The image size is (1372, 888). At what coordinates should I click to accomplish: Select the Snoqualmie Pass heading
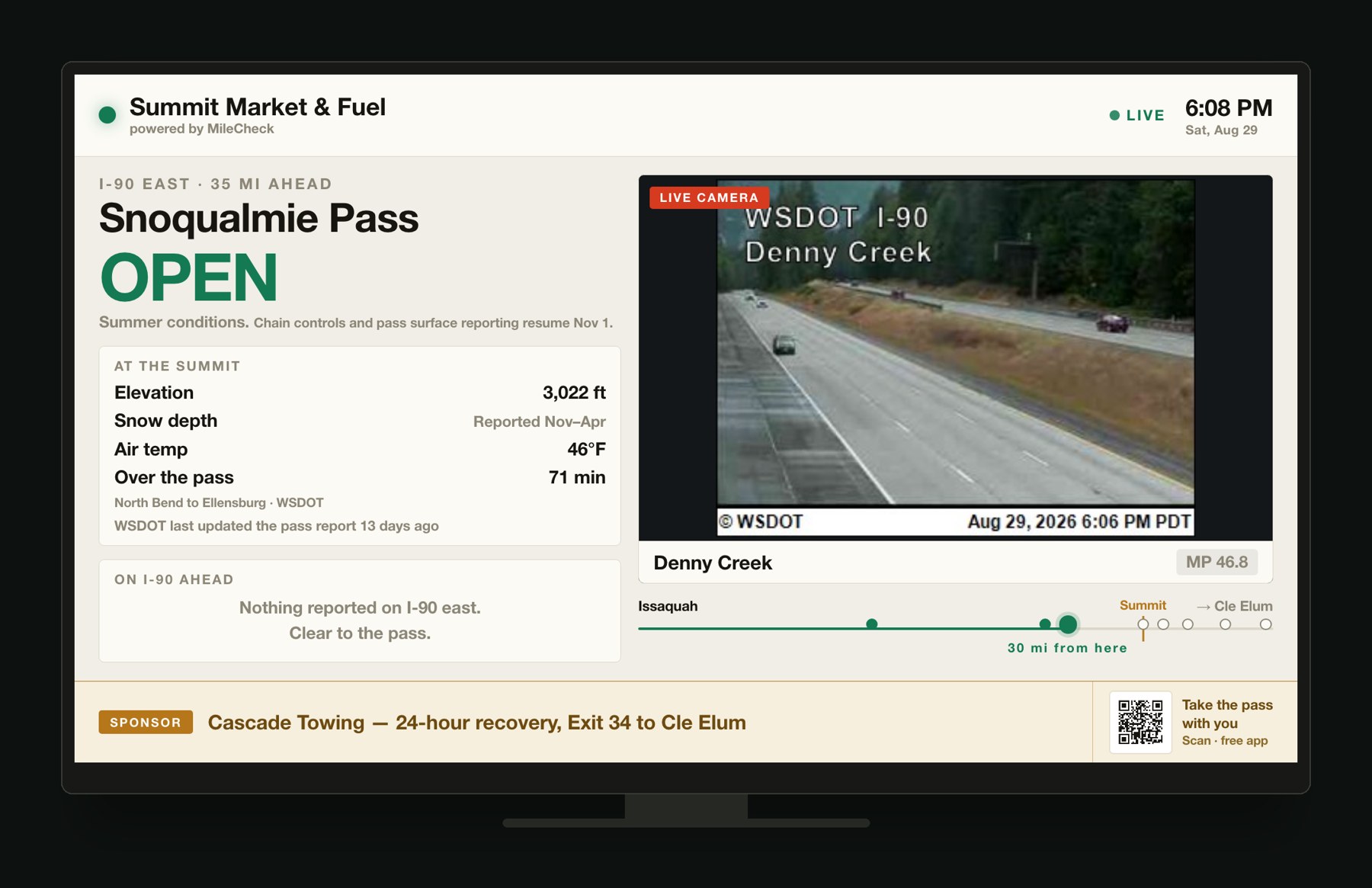[x=258, y=218]
